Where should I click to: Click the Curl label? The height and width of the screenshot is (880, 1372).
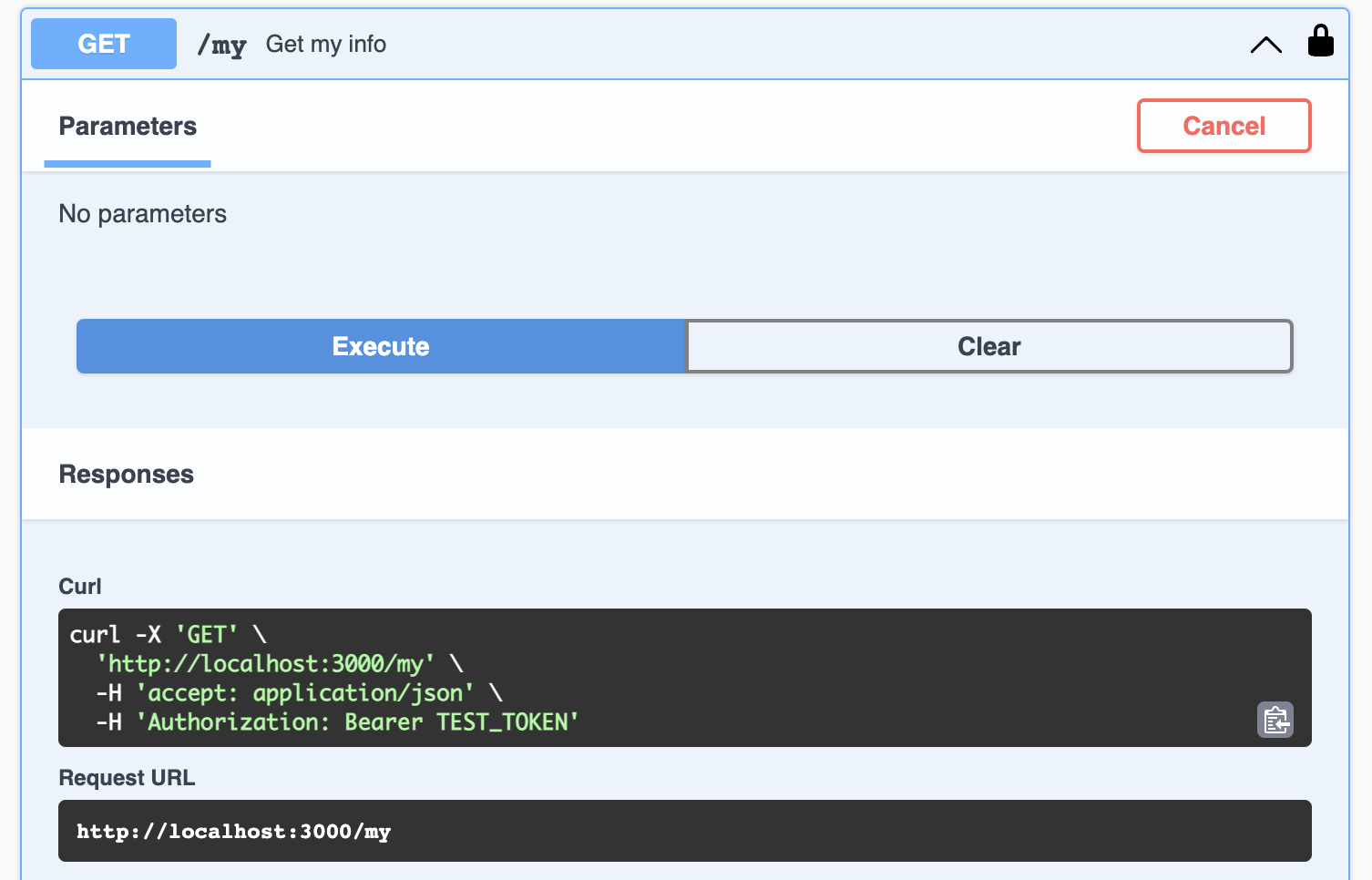click(x=80, y=587)
